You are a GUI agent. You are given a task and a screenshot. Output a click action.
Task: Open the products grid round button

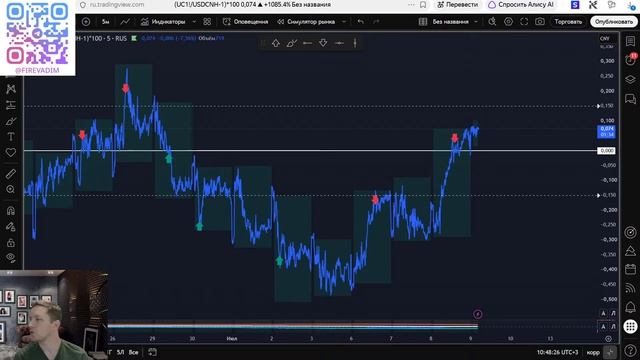(x=630, y=327)
